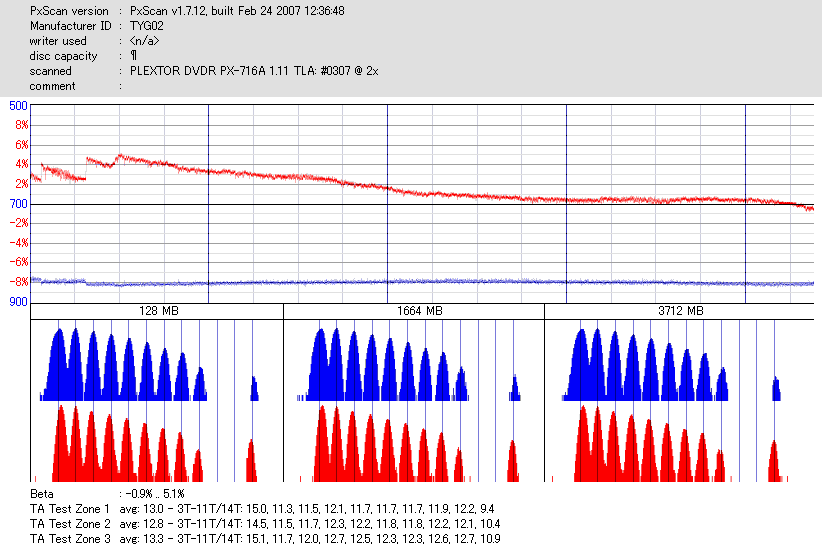Click the blue "500" axis label
Viewport: 822px width, 551px height.
[x=18, y=106]
